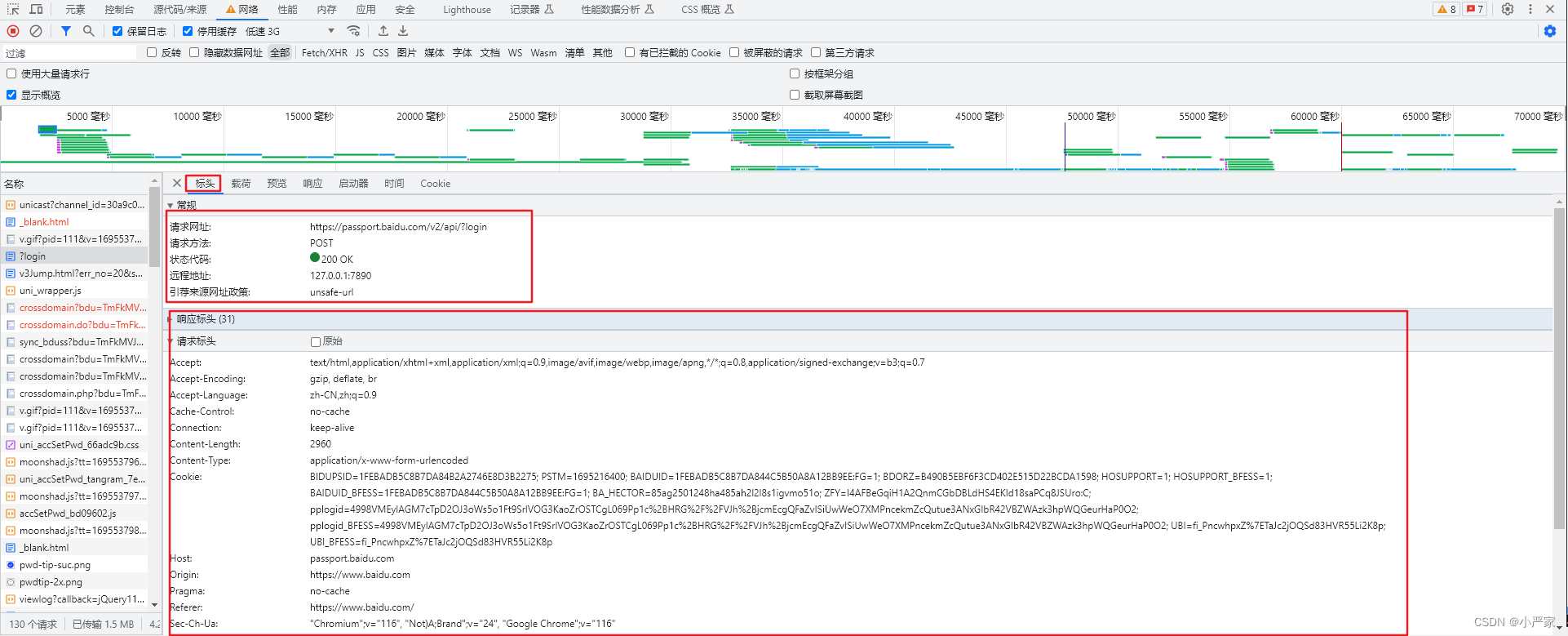Enable 第三方请求 checkbox
The width and height of the screenshot is (1568, 636).
point(816,52)
